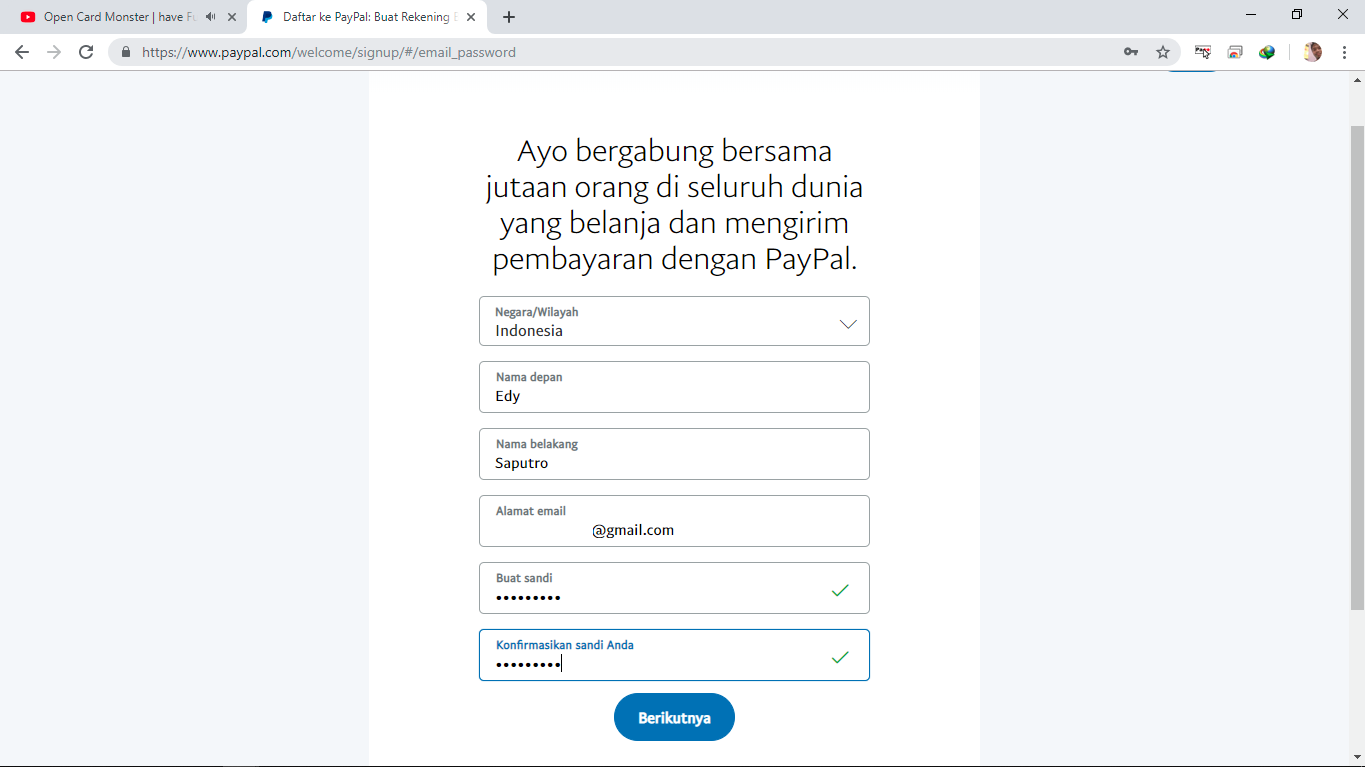Go back using the browser back arrow
Image resolution: width=1365 pixels, height=767 pixels.
click(22, 52)
